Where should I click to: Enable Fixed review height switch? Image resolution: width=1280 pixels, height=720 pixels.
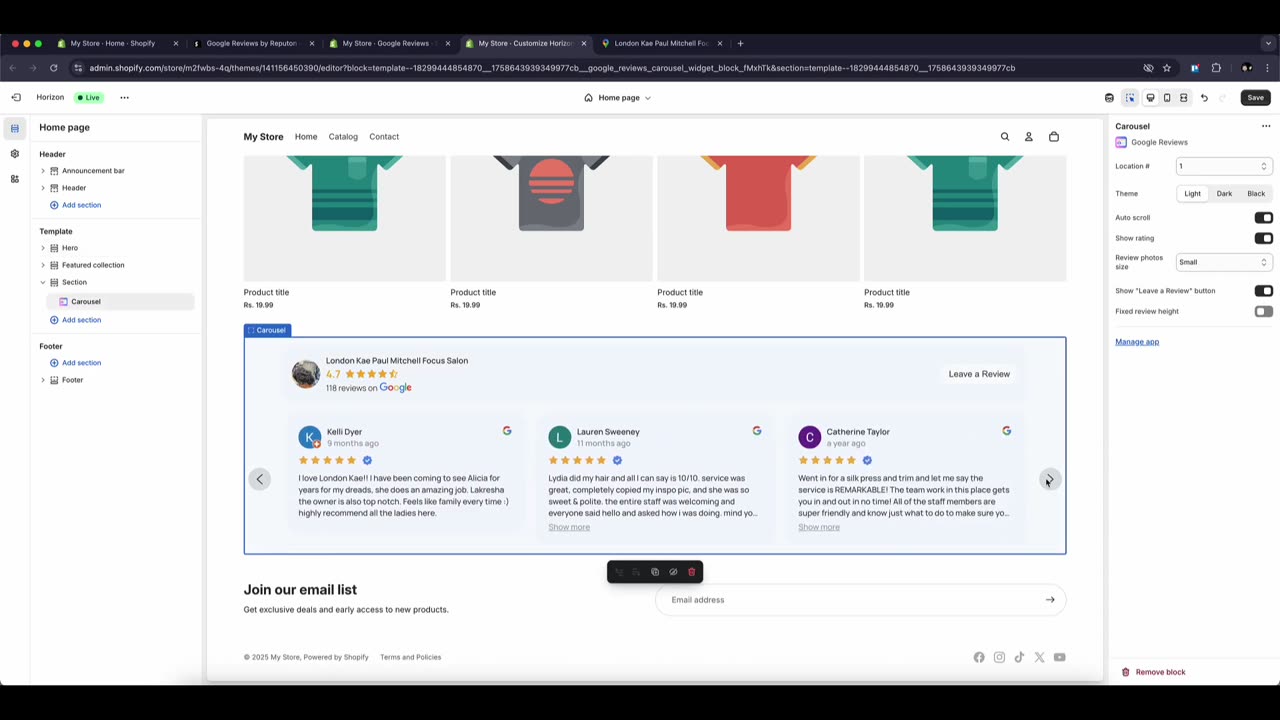(1264, 312)
